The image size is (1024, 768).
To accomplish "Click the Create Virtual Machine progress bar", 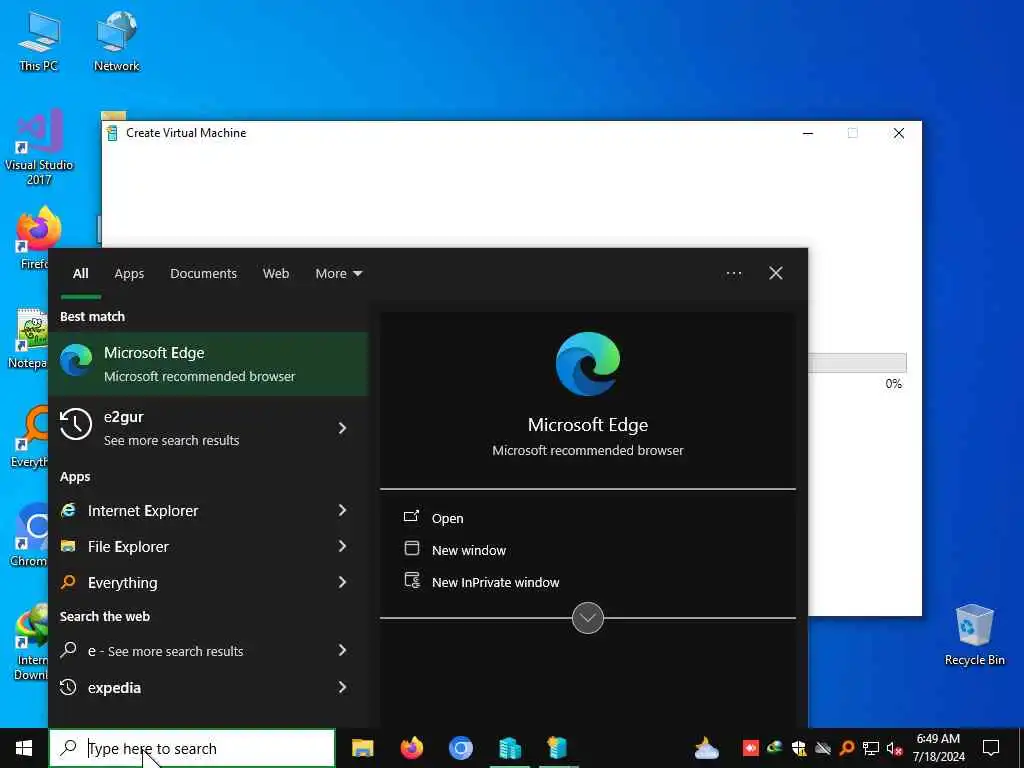I will point(857,363).
